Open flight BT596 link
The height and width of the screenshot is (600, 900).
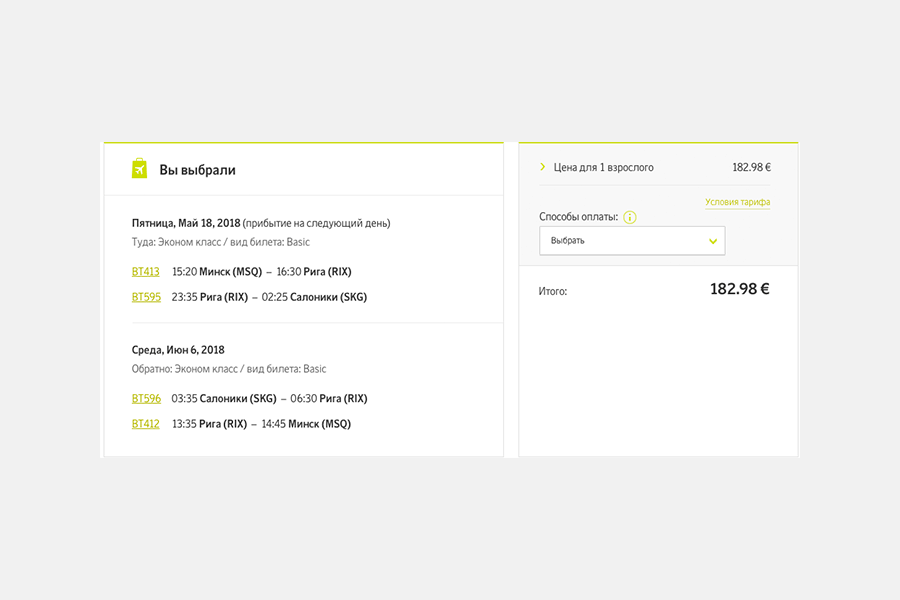tap(146, 398)
